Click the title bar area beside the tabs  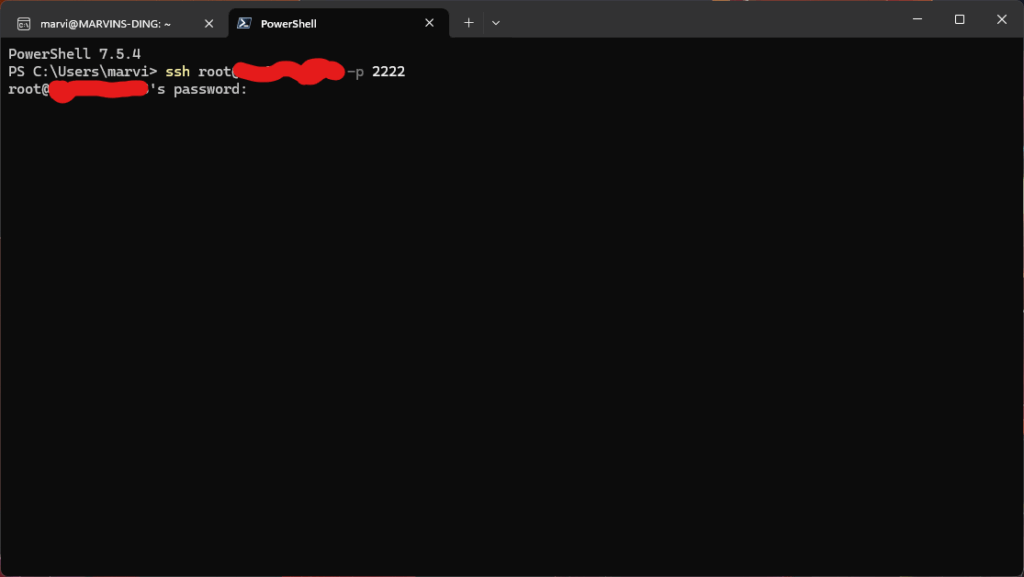(x=700, y=21)
